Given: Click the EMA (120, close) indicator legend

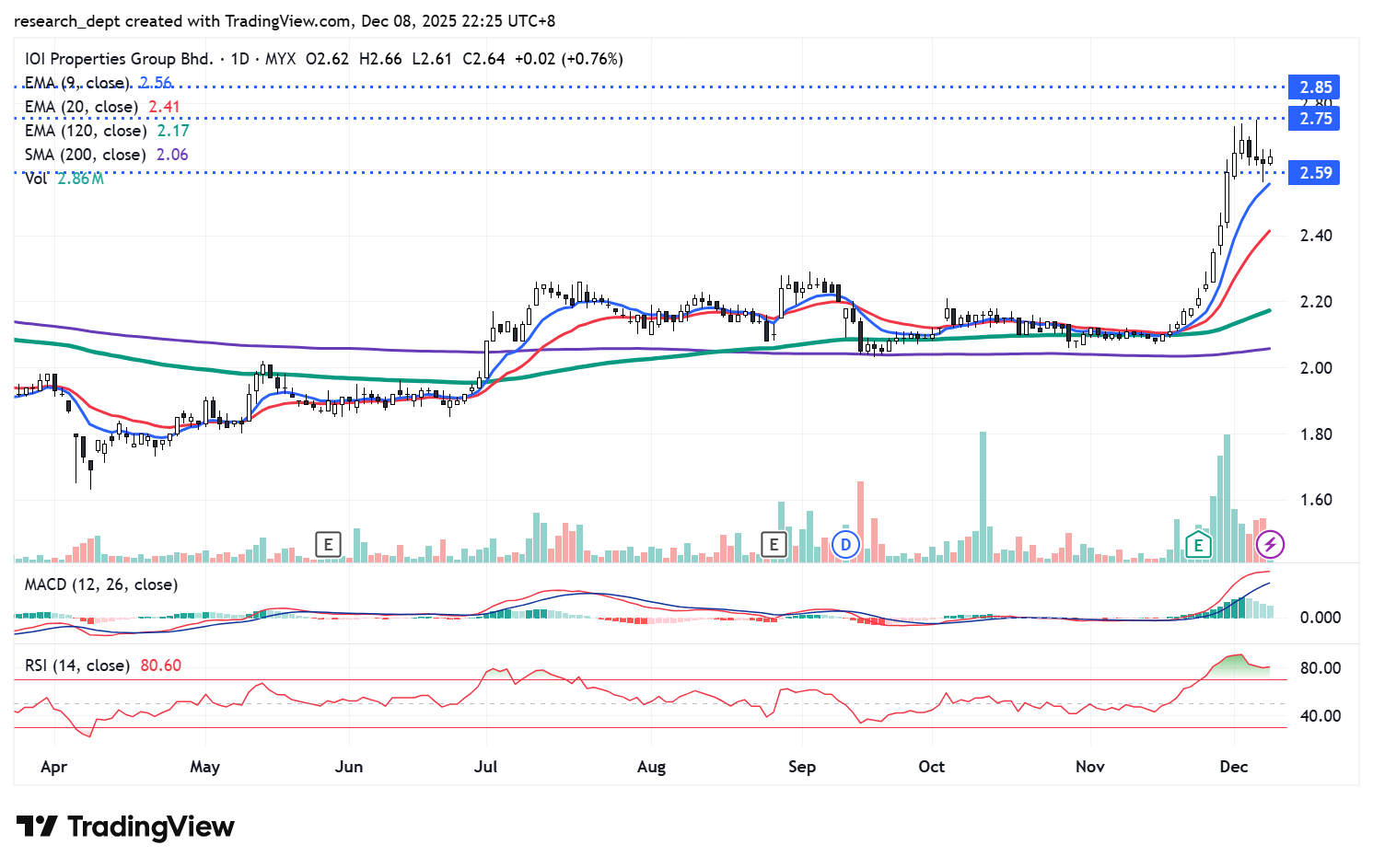Looking at the screenshot, I should 86,131.
